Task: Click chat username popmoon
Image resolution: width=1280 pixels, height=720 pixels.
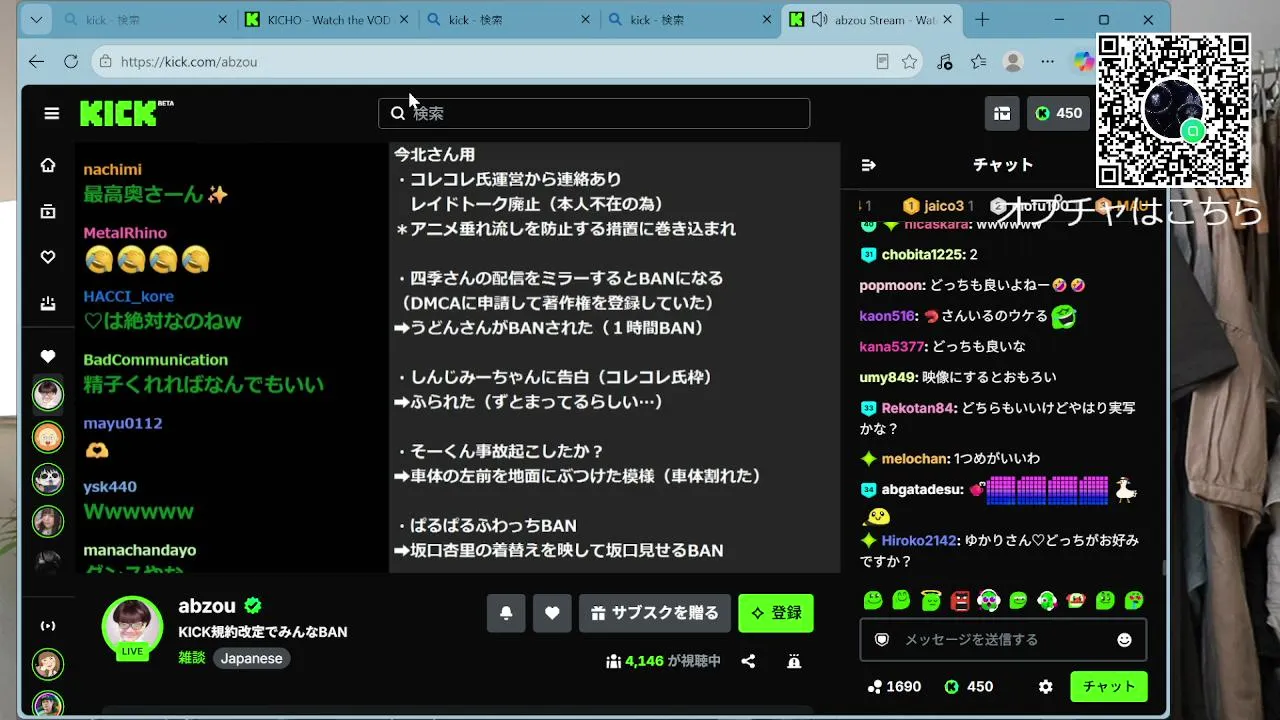Action: [x=893, y=285]
